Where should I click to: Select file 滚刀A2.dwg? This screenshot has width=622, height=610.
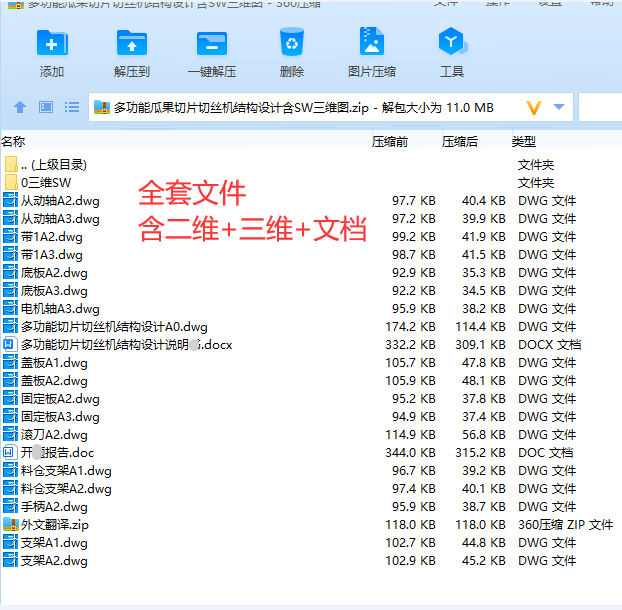tap(54, 435)
